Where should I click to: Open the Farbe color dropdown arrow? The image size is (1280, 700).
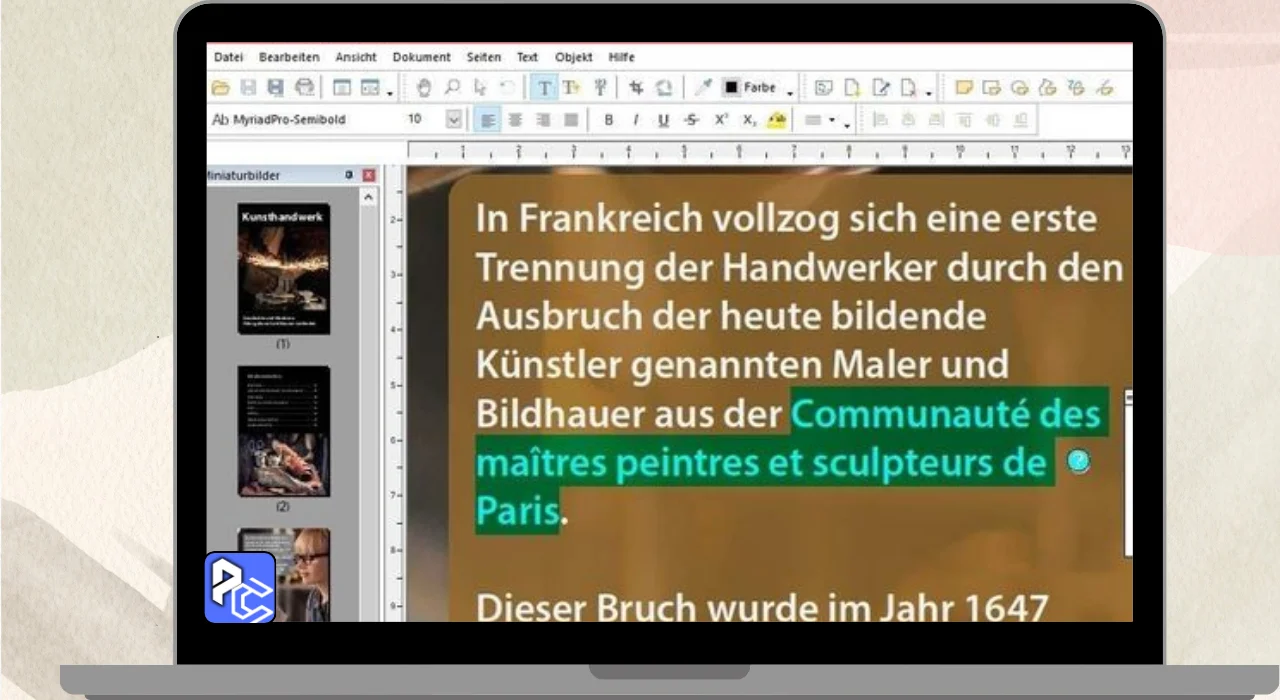[x=790, y=92]
